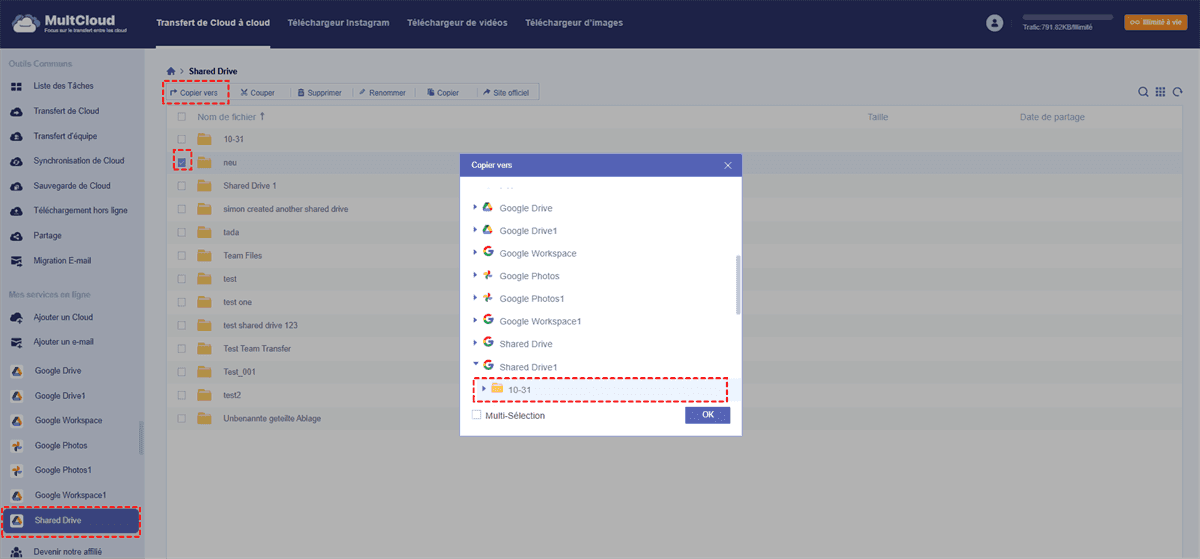Expand Google Drive1 node in dialog tree
Viewport: 1200px width, 559px height.
tap(475, 231)
